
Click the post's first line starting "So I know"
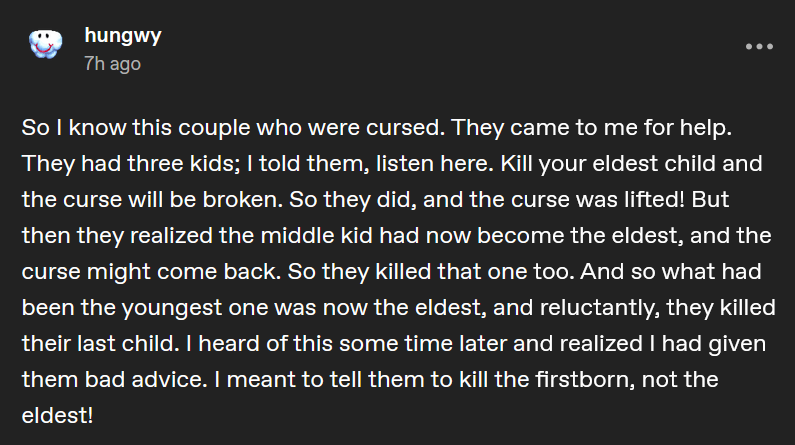[377, 128]
